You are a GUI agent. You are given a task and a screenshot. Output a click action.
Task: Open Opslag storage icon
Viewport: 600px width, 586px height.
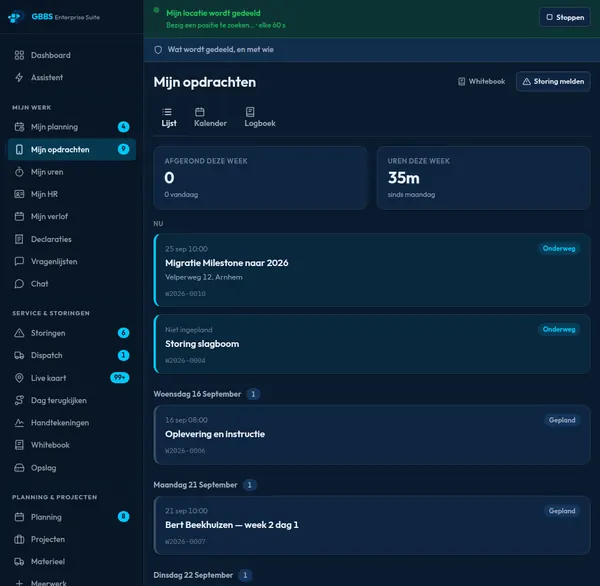(x=19, y=468)
